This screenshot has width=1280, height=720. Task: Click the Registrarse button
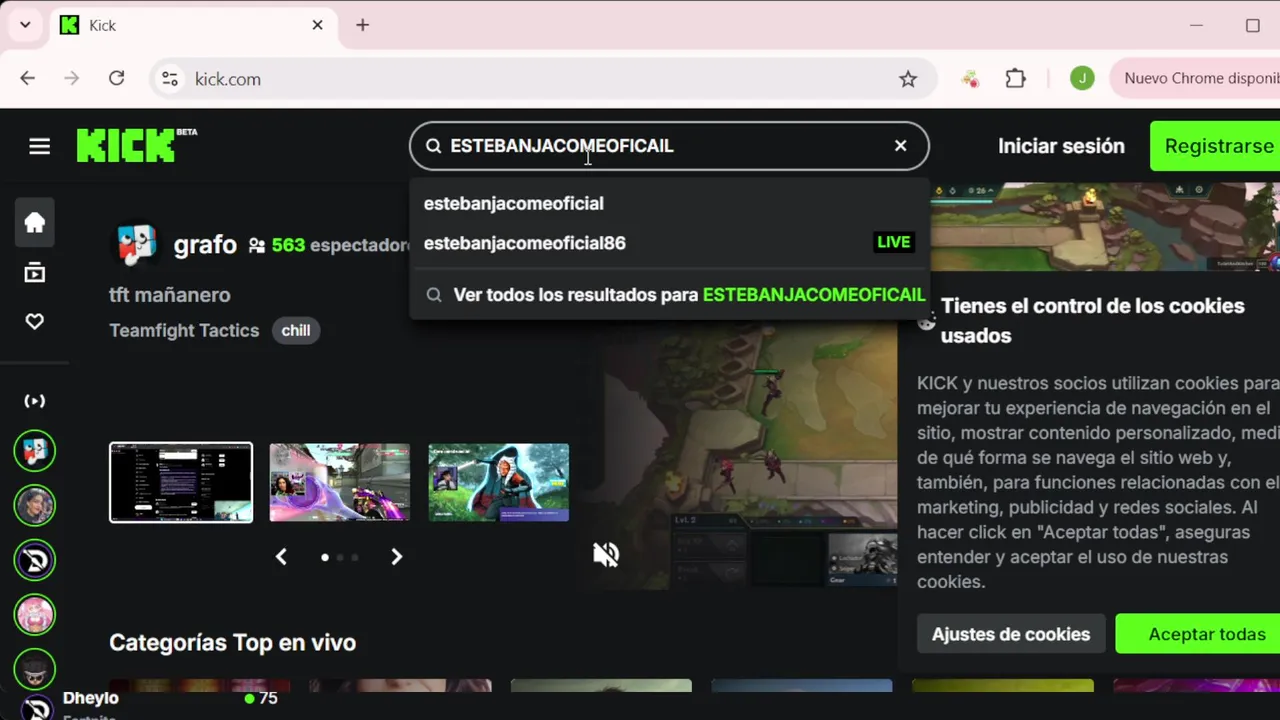coord(1215,146)
